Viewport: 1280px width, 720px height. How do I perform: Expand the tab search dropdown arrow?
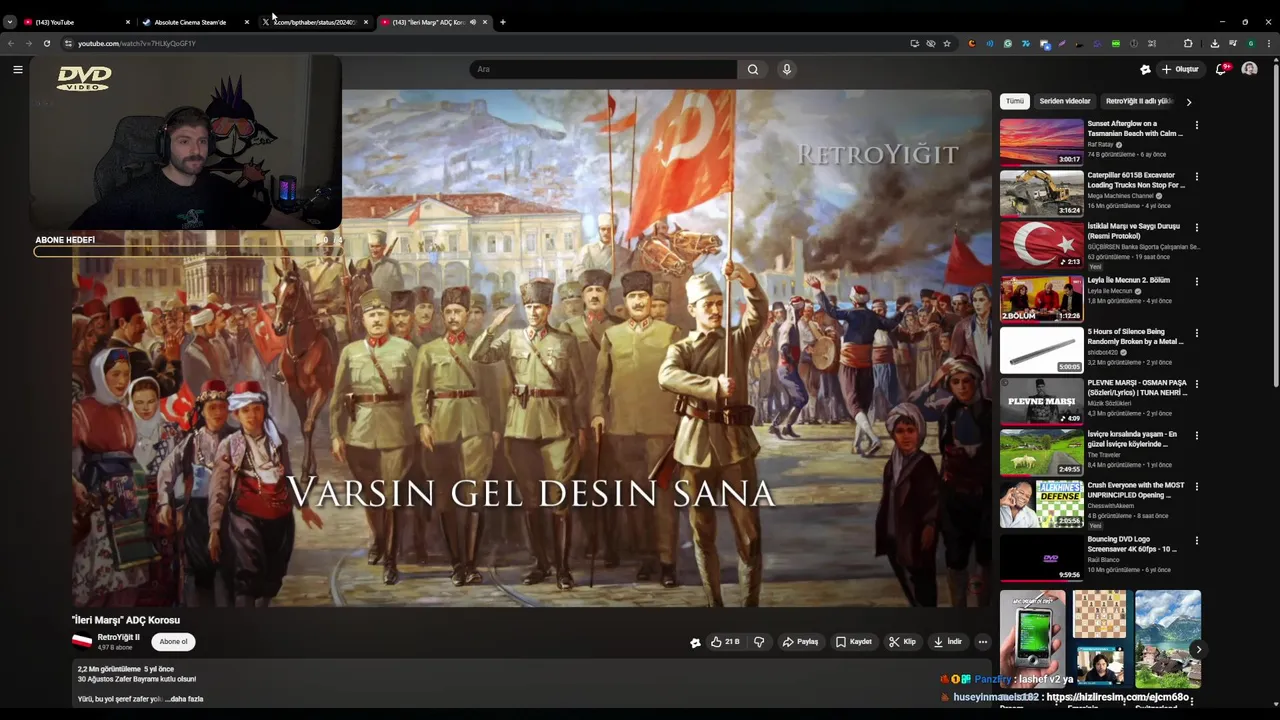point(9,22)
